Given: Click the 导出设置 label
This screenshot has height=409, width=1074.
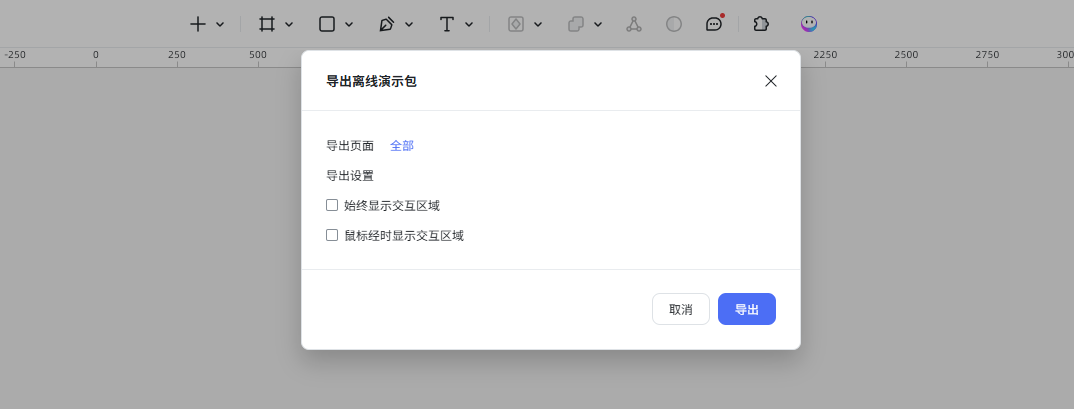Looking at the screenshot, I should [x=350, y=176].
